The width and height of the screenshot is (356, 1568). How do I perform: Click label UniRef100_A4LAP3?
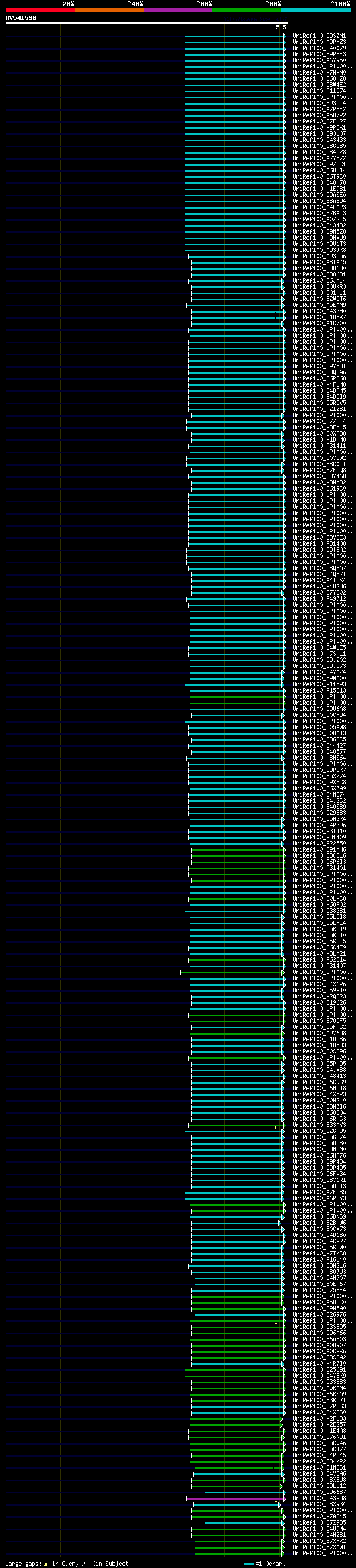[x=319, y=207]
